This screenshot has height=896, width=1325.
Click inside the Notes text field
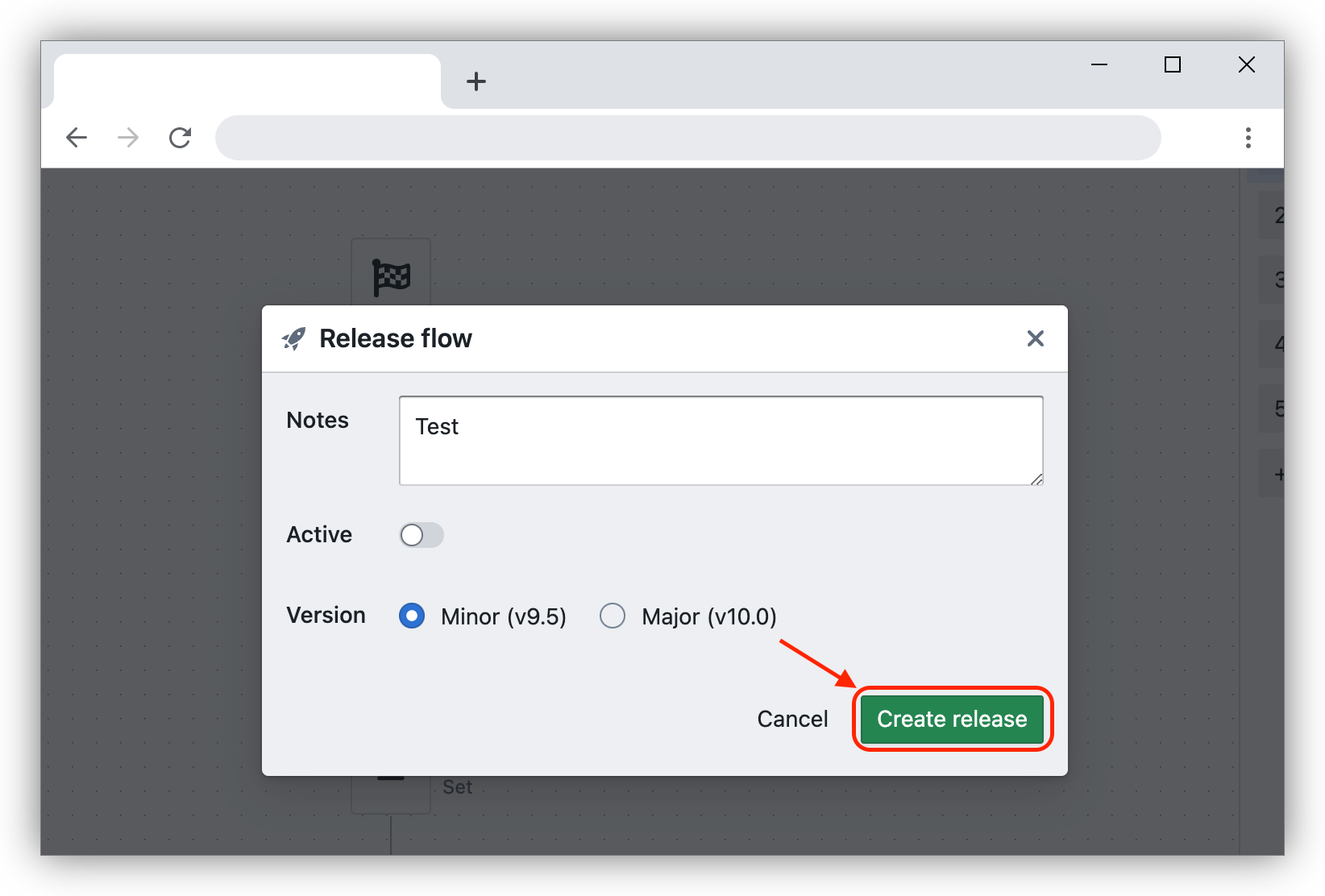click(x=720, y=440)
